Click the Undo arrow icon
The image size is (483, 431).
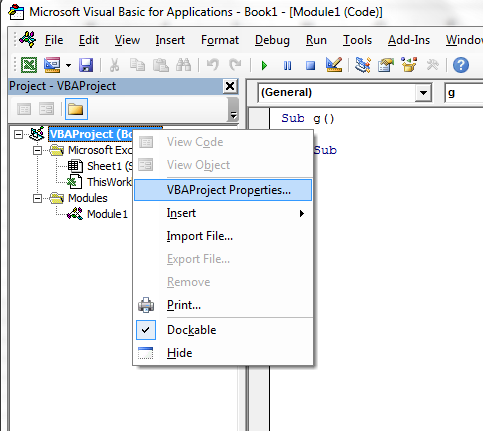click(x=212, y=65)
